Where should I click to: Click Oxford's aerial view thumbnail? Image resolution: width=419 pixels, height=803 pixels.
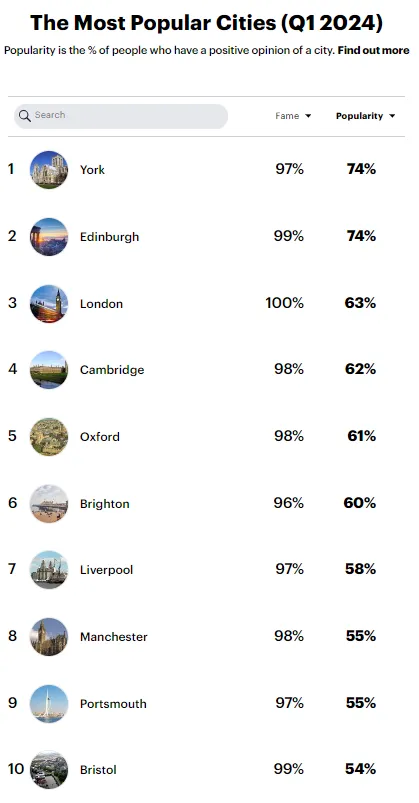pos(49,437)
